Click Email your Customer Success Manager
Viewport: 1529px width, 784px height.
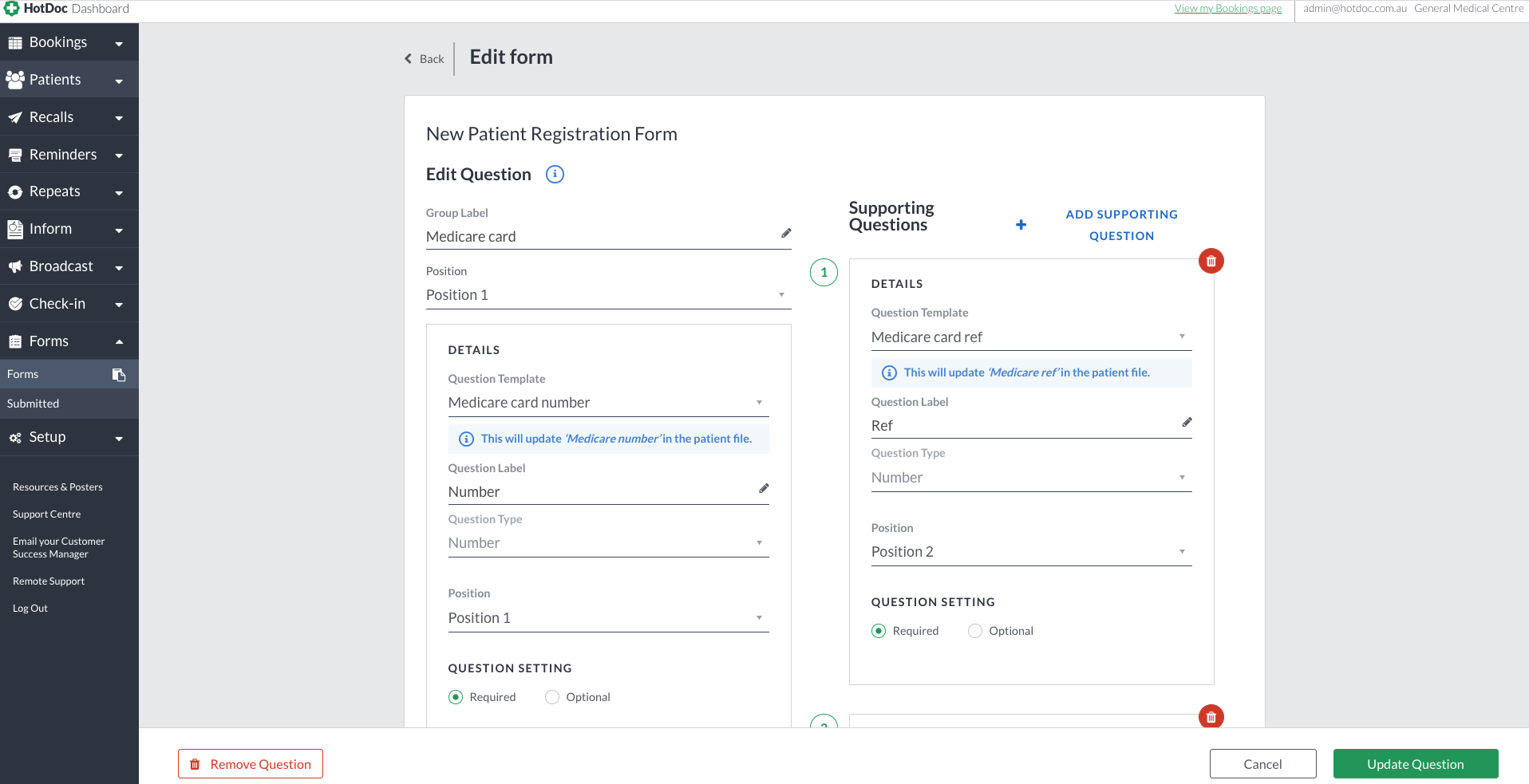(x=58, y=548)
